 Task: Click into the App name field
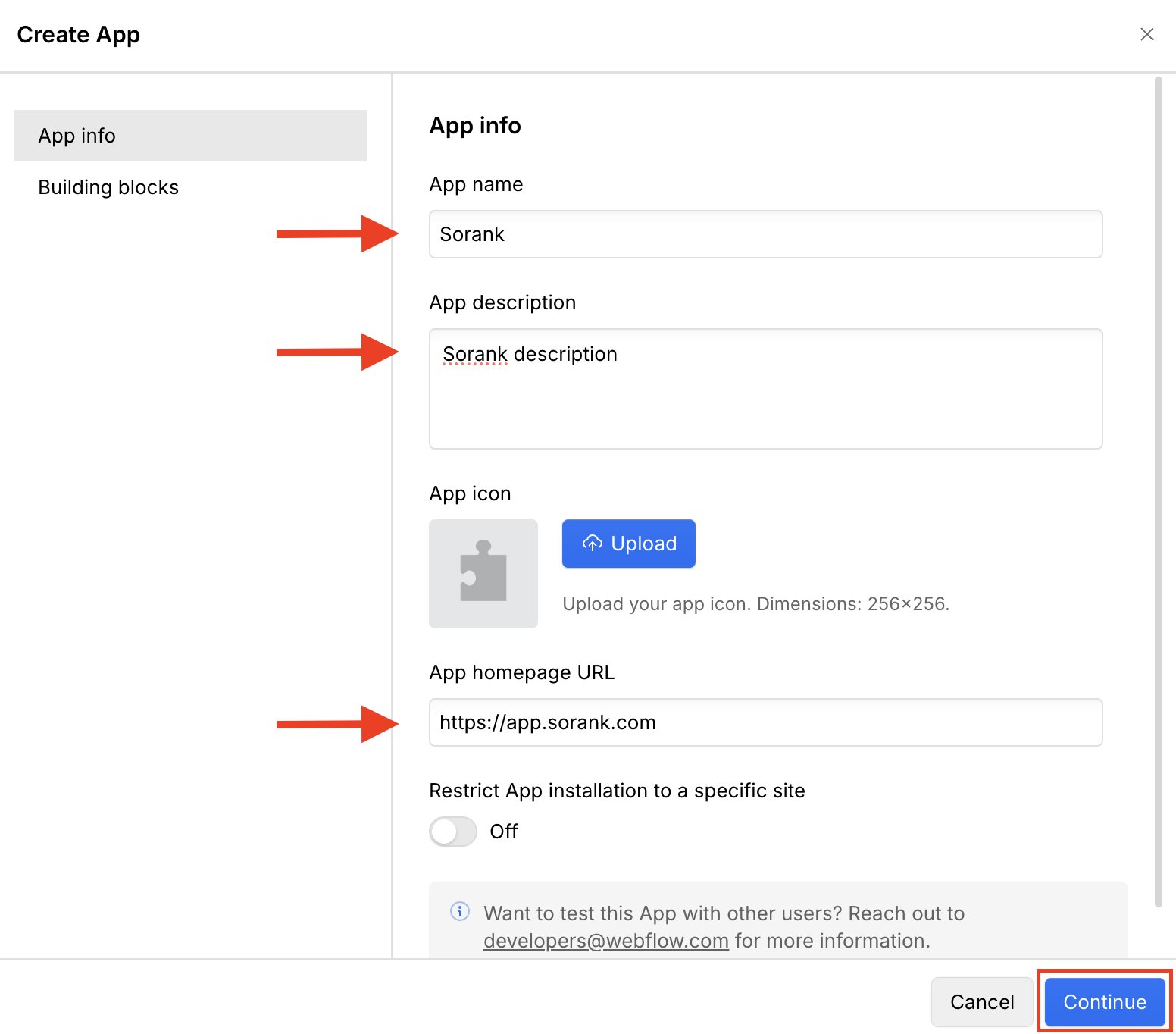[765, 234]
